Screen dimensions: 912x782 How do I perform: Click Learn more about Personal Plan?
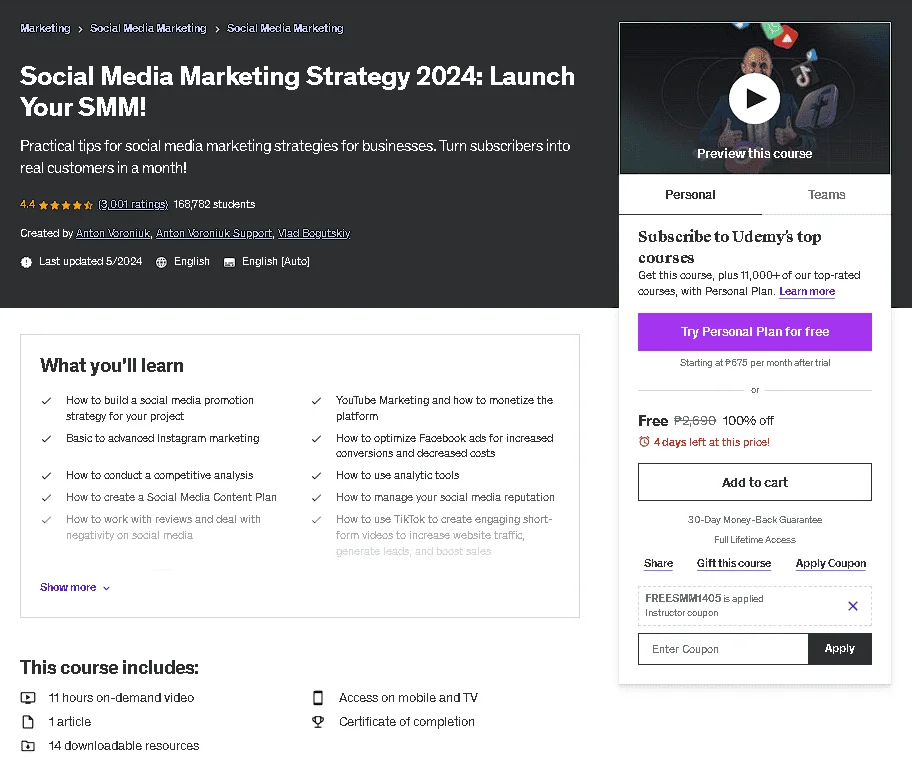(x=807, y=291)
